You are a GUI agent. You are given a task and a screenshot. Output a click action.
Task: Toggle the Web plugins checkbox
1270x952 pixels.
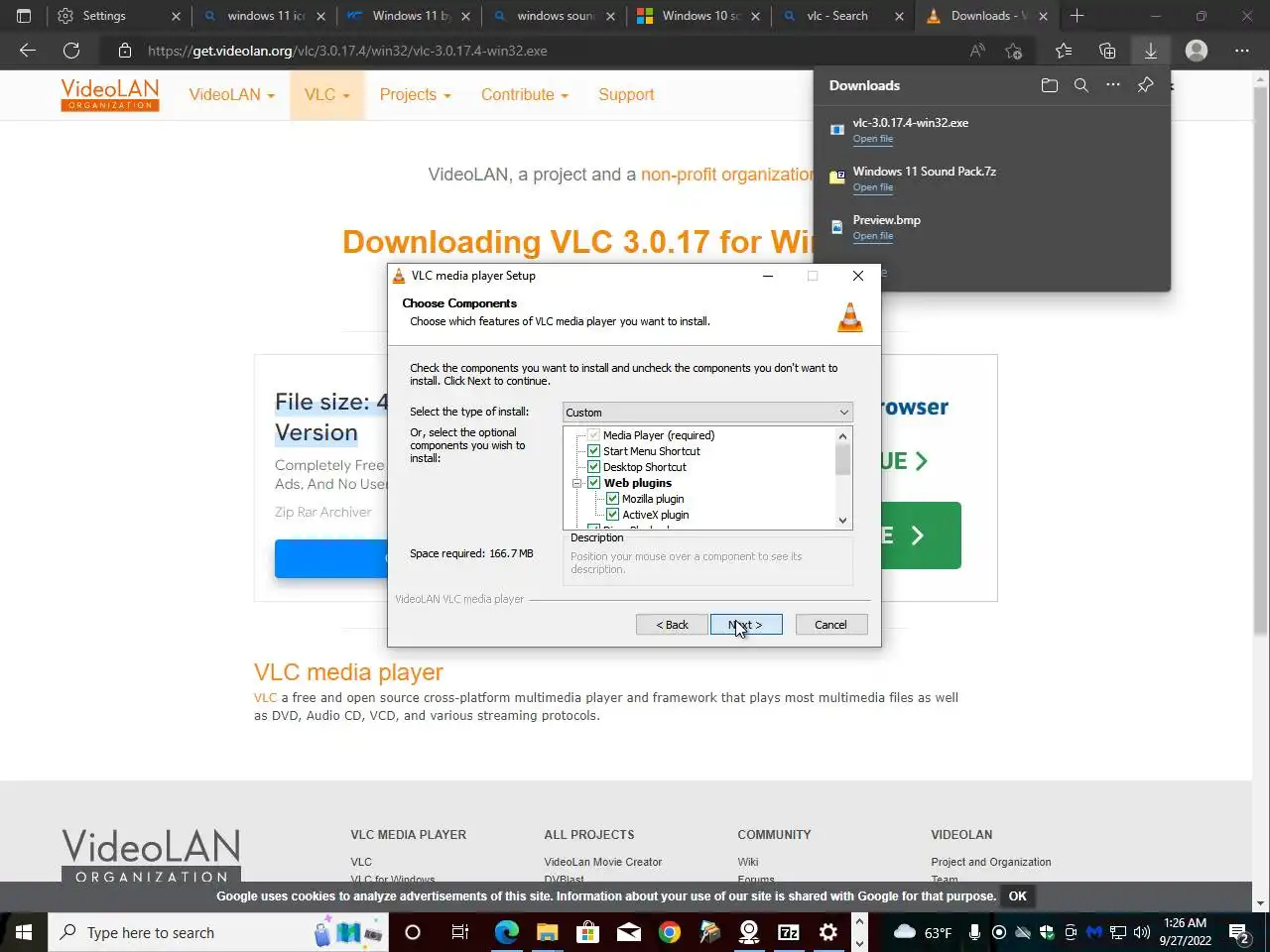point(594,483)
